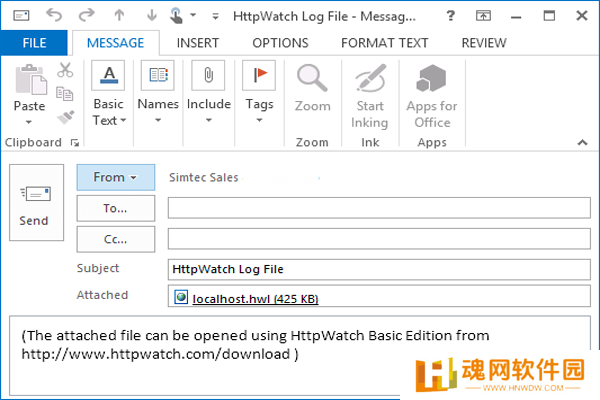
Task: Click the Help question mark icon
Action: click(451, 16)
